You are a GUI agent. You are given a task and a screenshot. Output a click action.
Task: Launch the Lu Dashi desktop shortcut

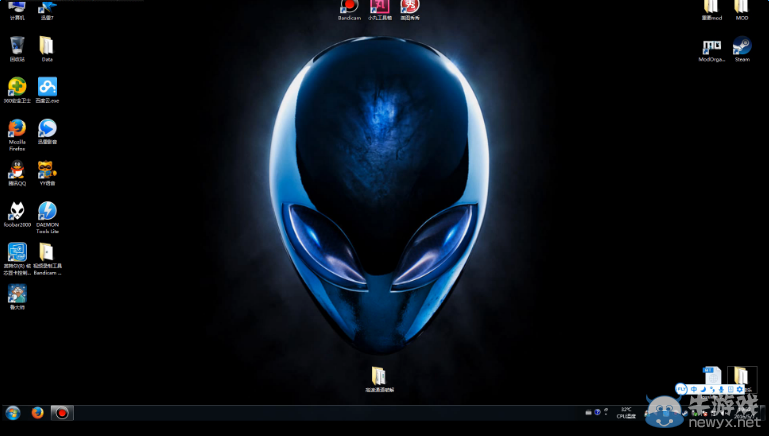click(x=17, y=297)
